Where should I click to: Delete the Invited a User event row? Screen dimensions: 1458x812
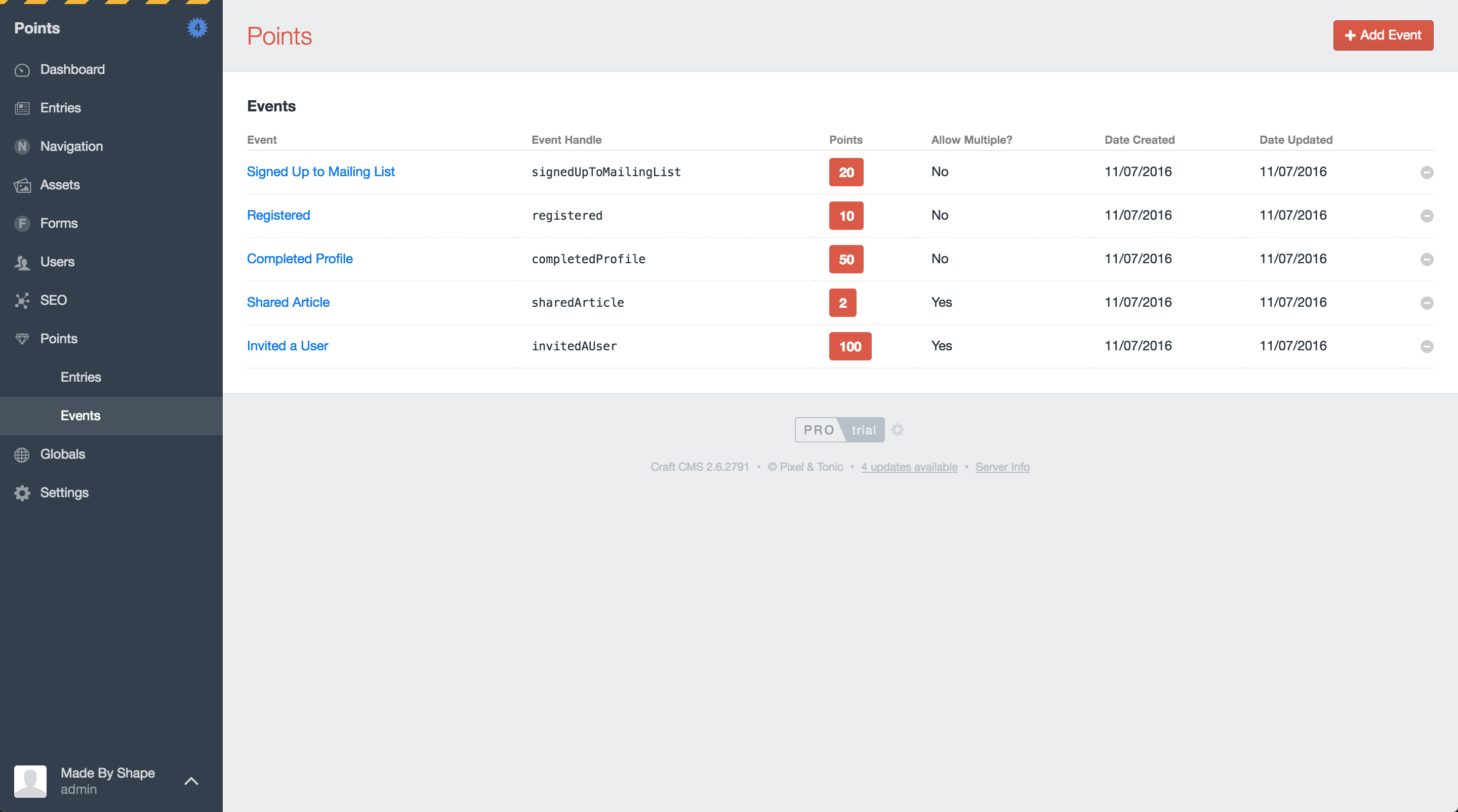1427,347
